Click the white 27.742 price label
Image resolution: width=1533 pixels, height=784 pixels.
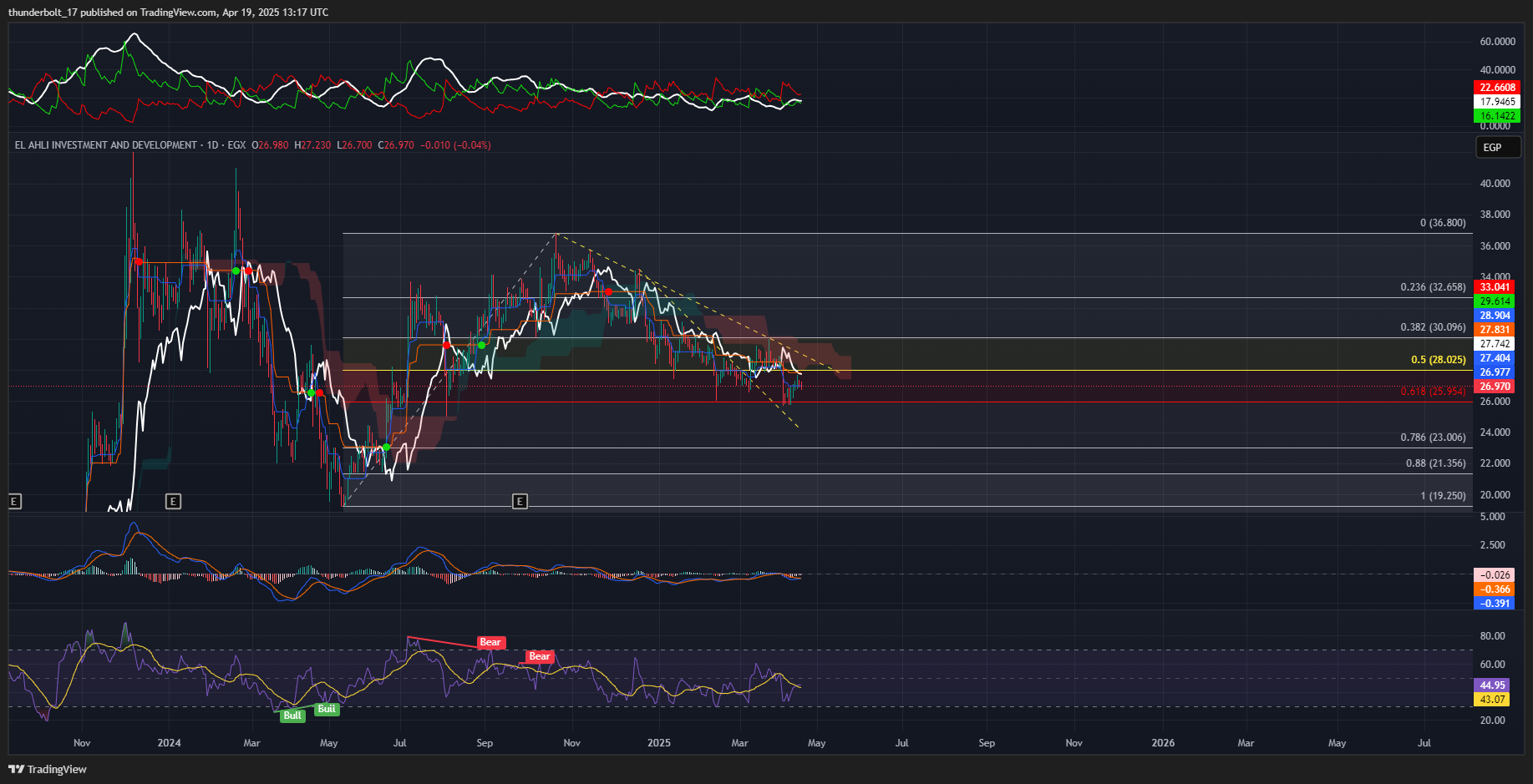pyautogui.click(x=1495, y=344)
